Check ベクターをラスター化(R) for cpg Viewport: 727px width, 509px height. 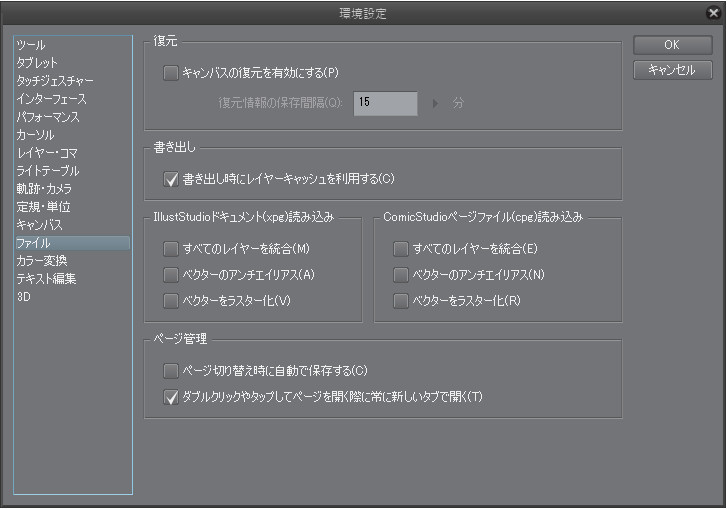pos(401,301)
